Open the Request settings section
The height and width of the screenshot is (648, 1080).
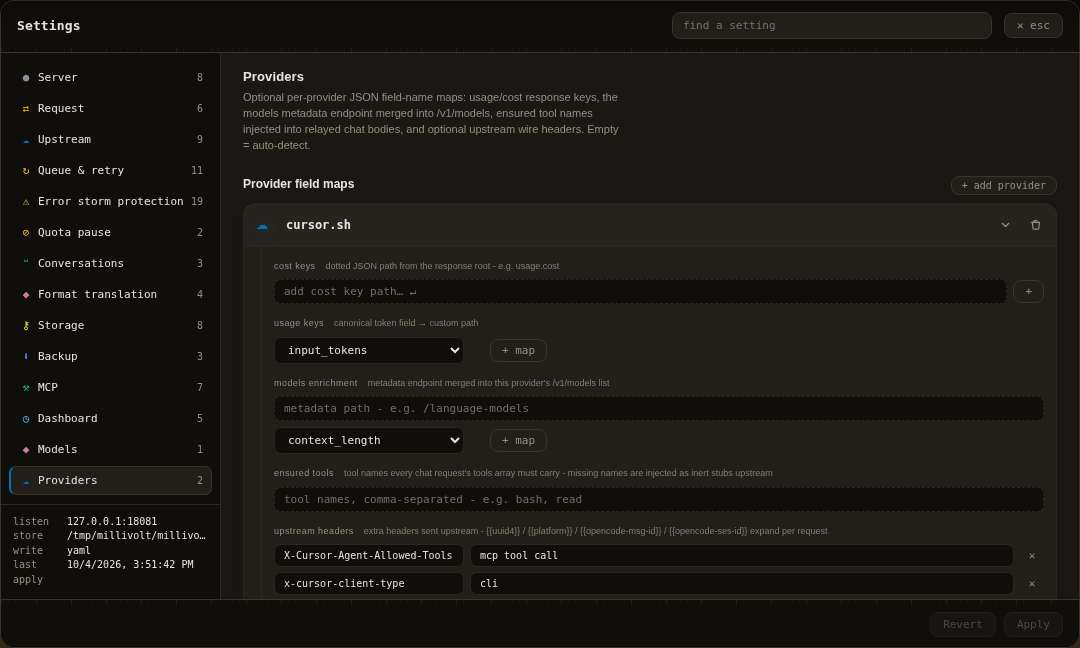click(110, 109)
